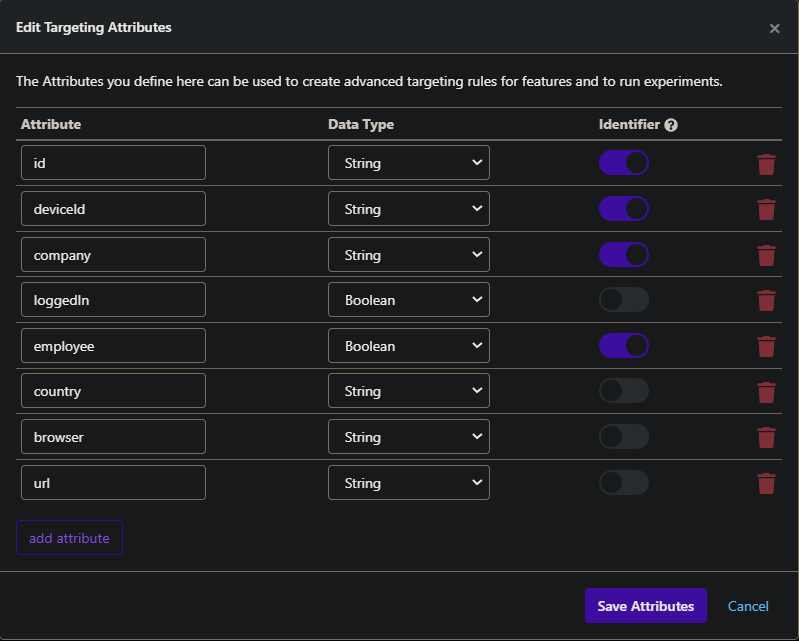Click trash icon for deviceId attribute
Image resolution: width=799 pixels, height=641 pixels.
tap(766, 210)
